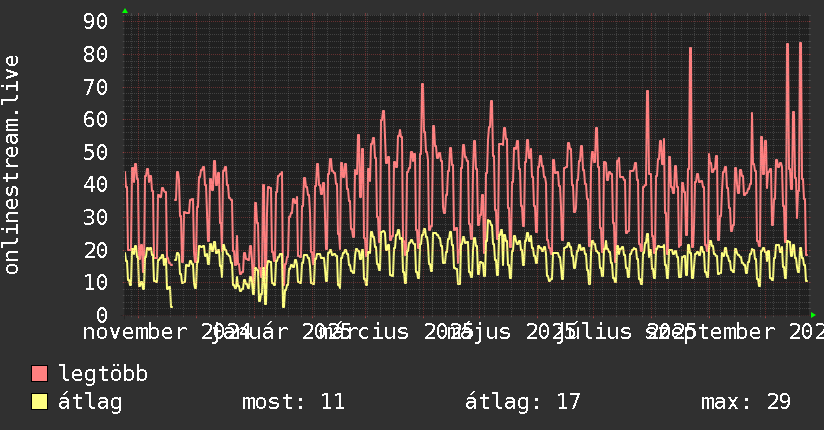Click the 50 y-axis label
The width and height of the screenshot is (824, 430).
pos(96,152)
